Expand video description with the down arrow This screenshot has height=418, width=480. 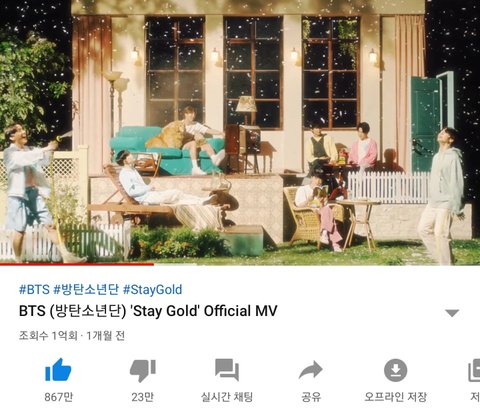tap(452, 313)
